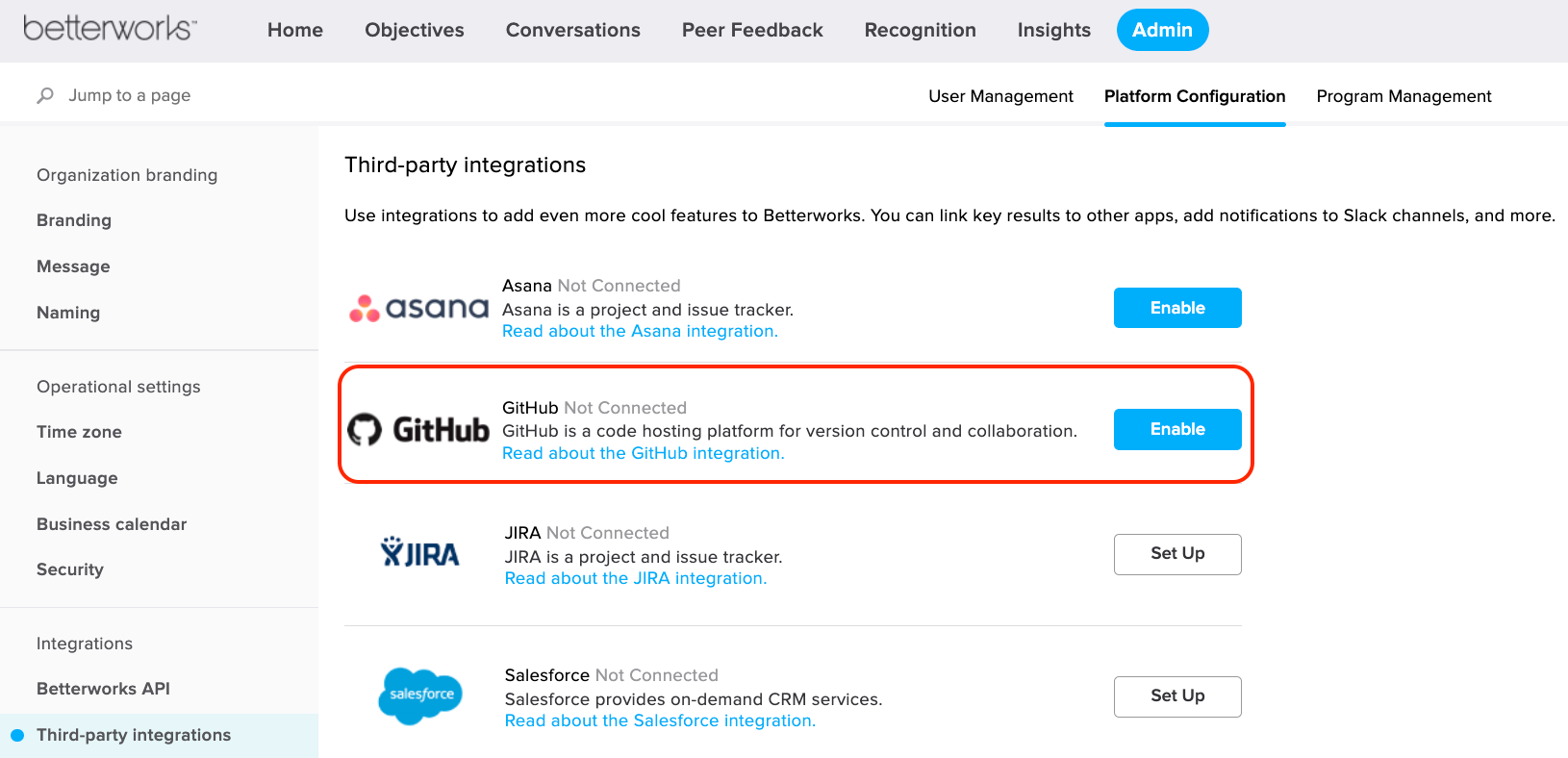The height and width of the screenshot is (758, 1568).
Task: Open Message settings in the sidebar
Action: click(x=73, y=266)
